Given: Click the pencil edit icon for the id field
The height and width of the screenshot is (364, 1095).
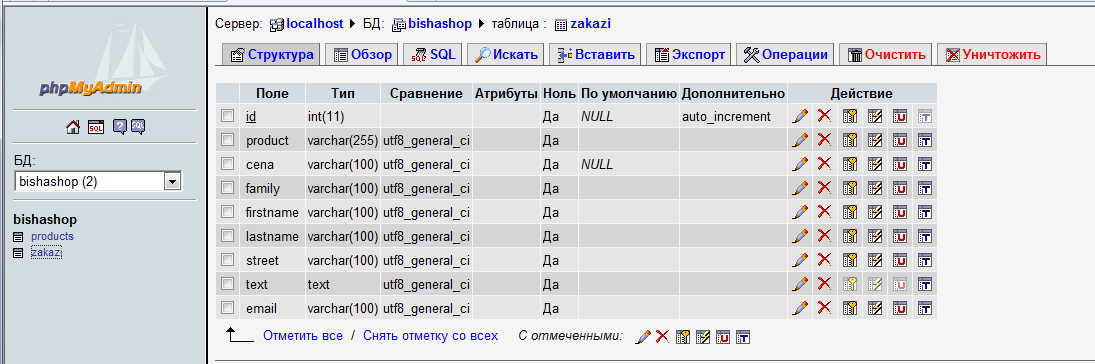Looking at the screenshot, I should (x=800, y=116).
